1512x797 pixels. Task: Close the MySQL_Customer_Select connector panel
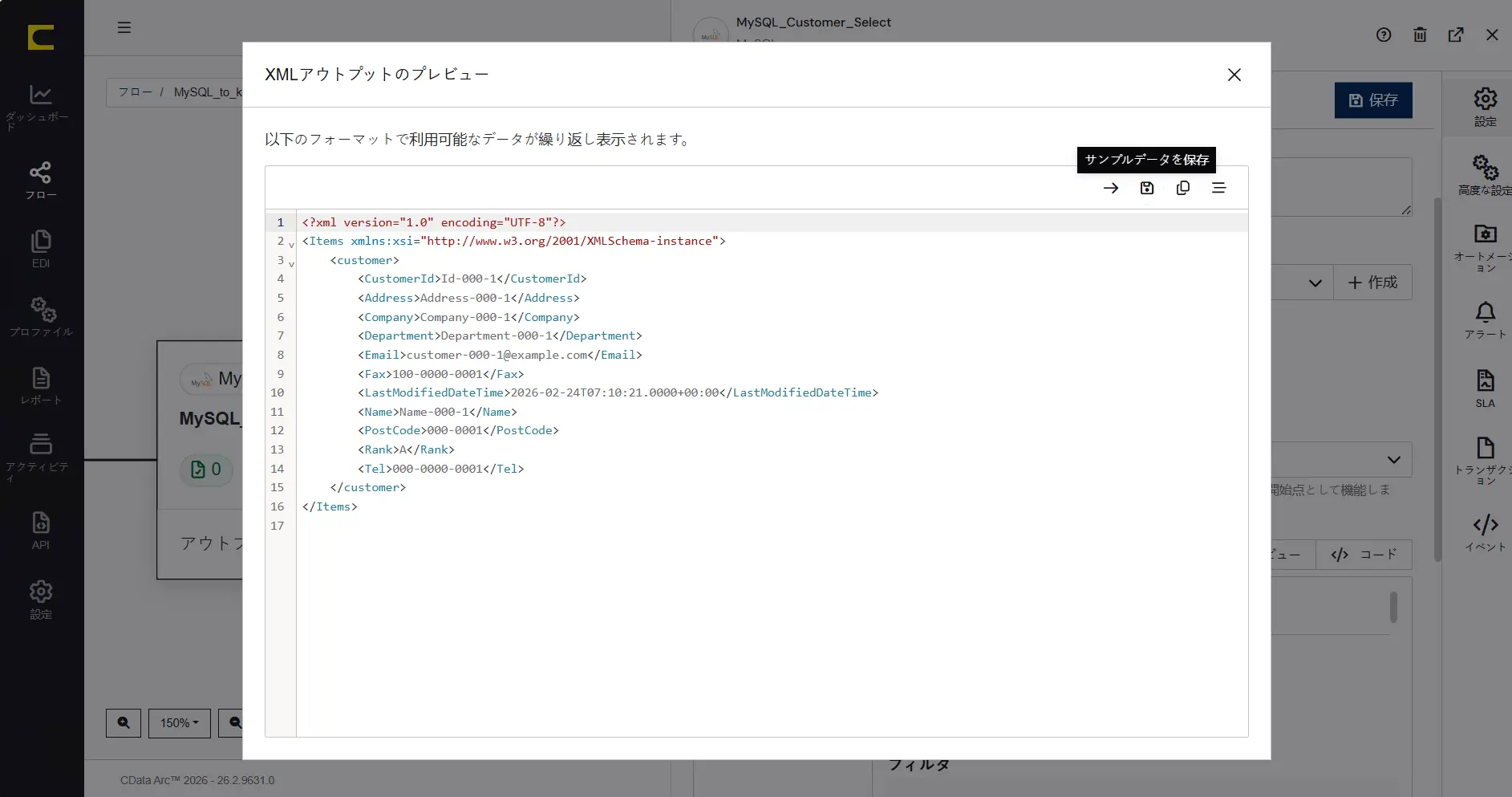1492,35
